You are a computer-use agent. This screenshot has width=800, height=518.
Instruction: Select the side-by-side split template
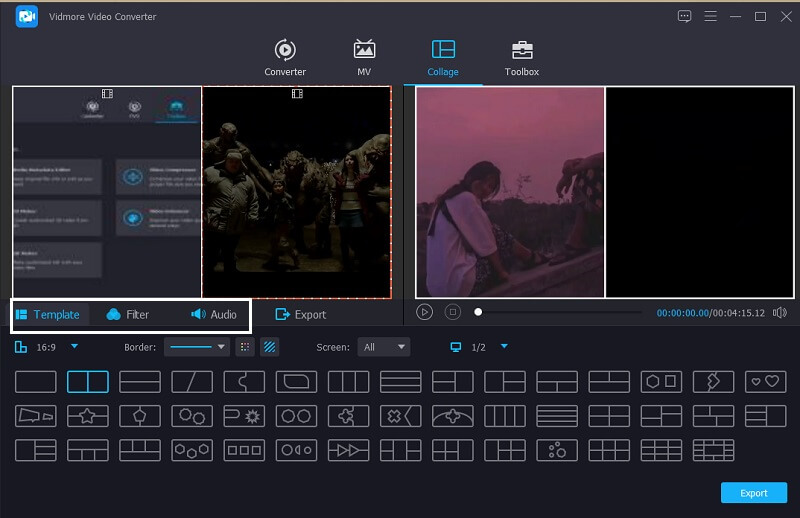pyautogui.click(x=88, y=381)
